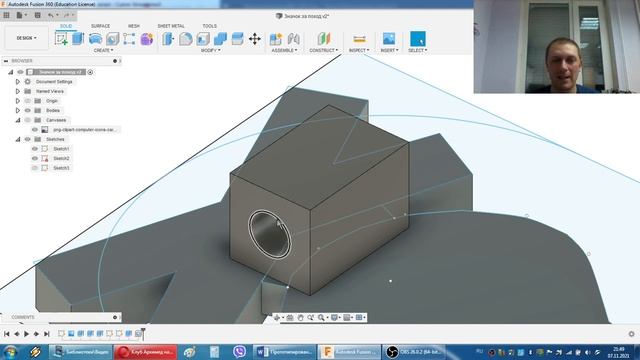
Task: Jump to timeline end
Action: (47, 334)
